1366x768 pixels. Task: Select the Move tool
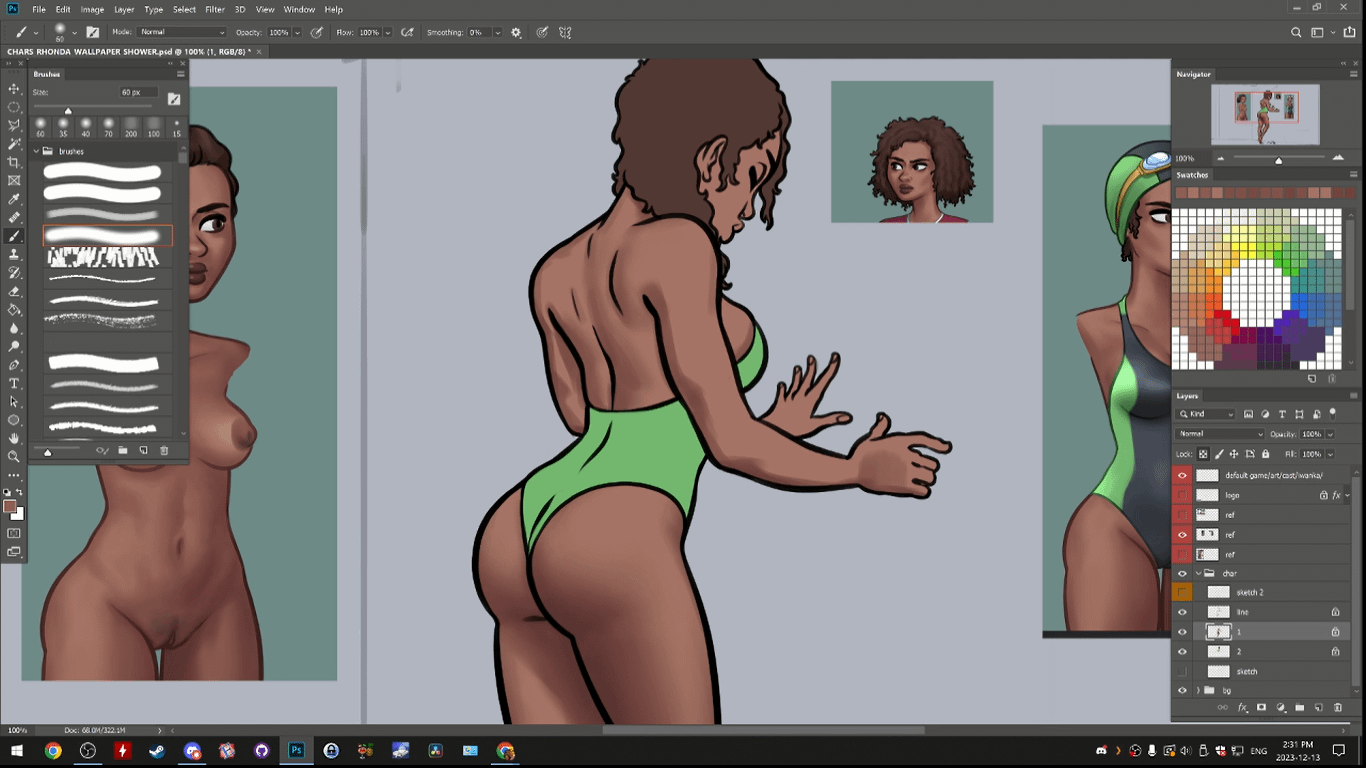pos(14,89)
